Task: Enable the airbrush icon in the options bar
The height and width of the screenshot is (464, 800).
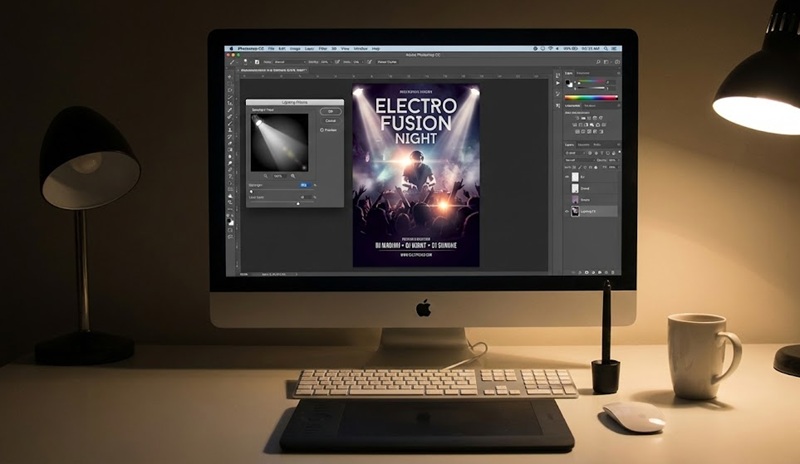Action: click(x=369, y=62)
